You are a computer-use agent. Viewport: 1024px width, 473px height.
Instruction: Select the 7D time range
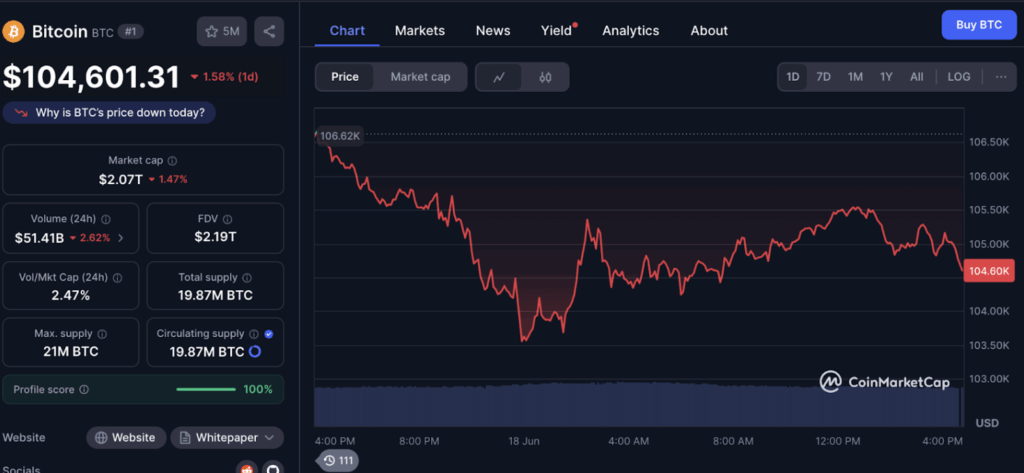823,77
